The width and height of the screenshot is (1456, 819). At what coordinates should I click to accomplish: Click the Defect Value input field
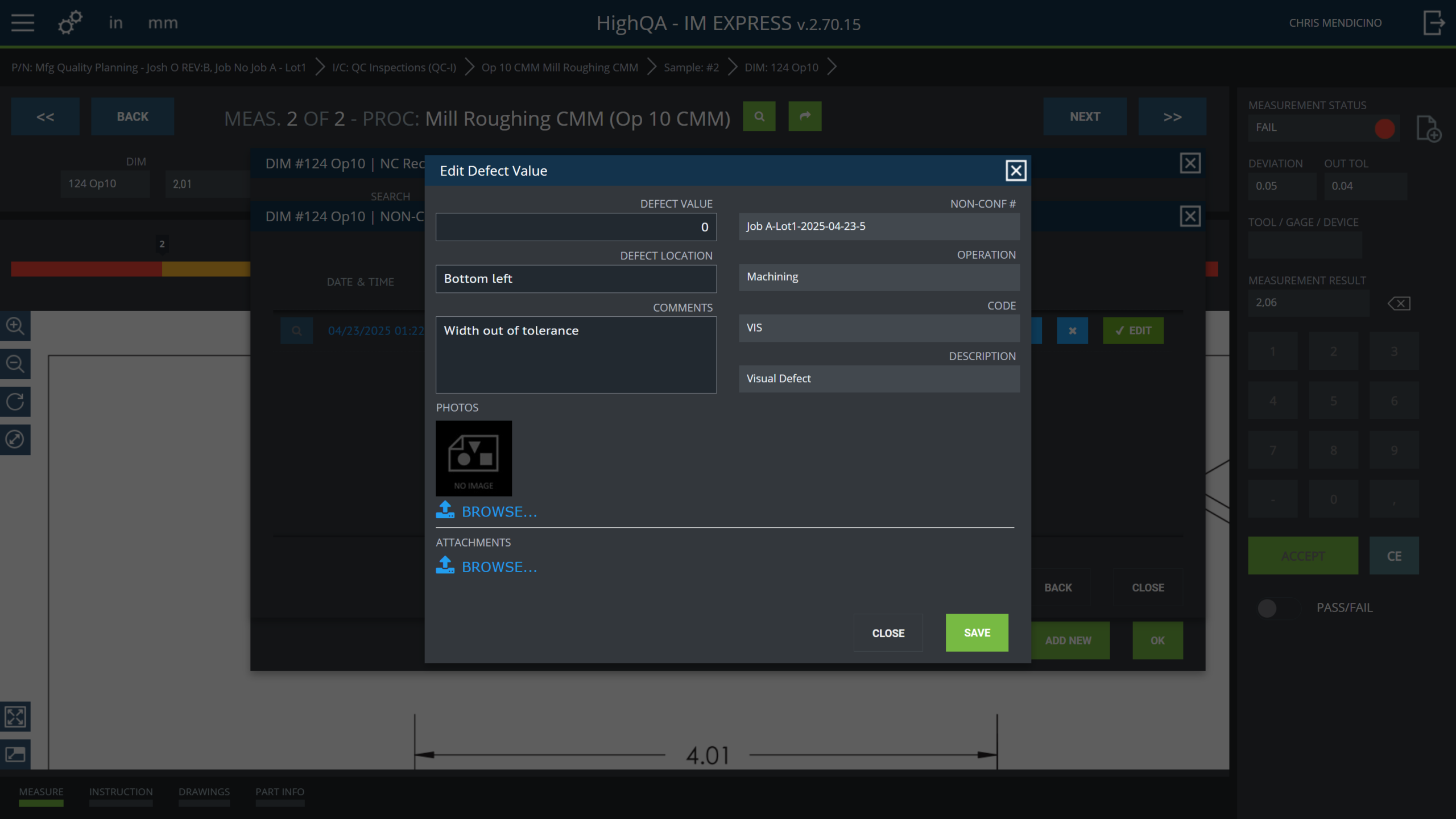576,227
